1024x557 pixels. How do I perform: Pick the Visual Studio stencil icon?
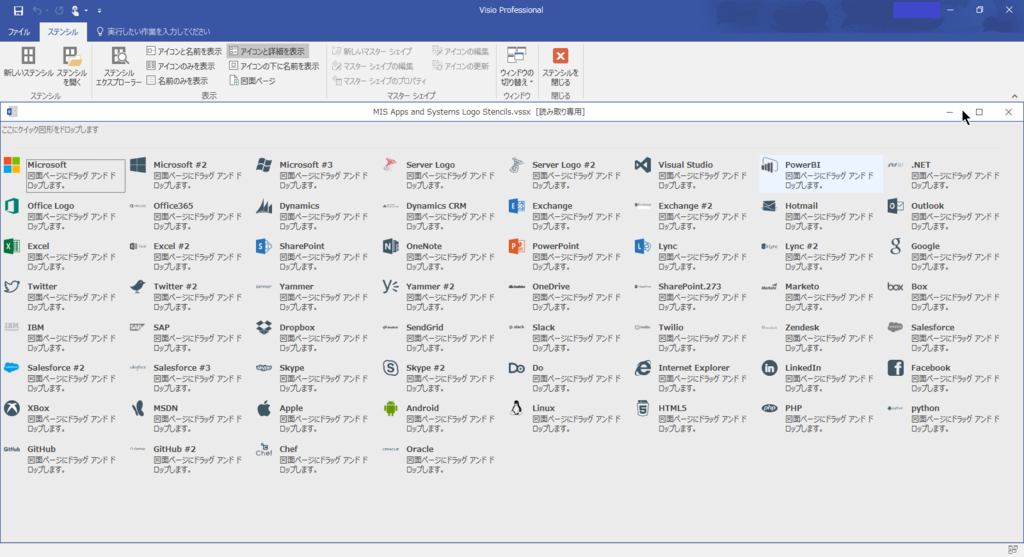(643, 165)
